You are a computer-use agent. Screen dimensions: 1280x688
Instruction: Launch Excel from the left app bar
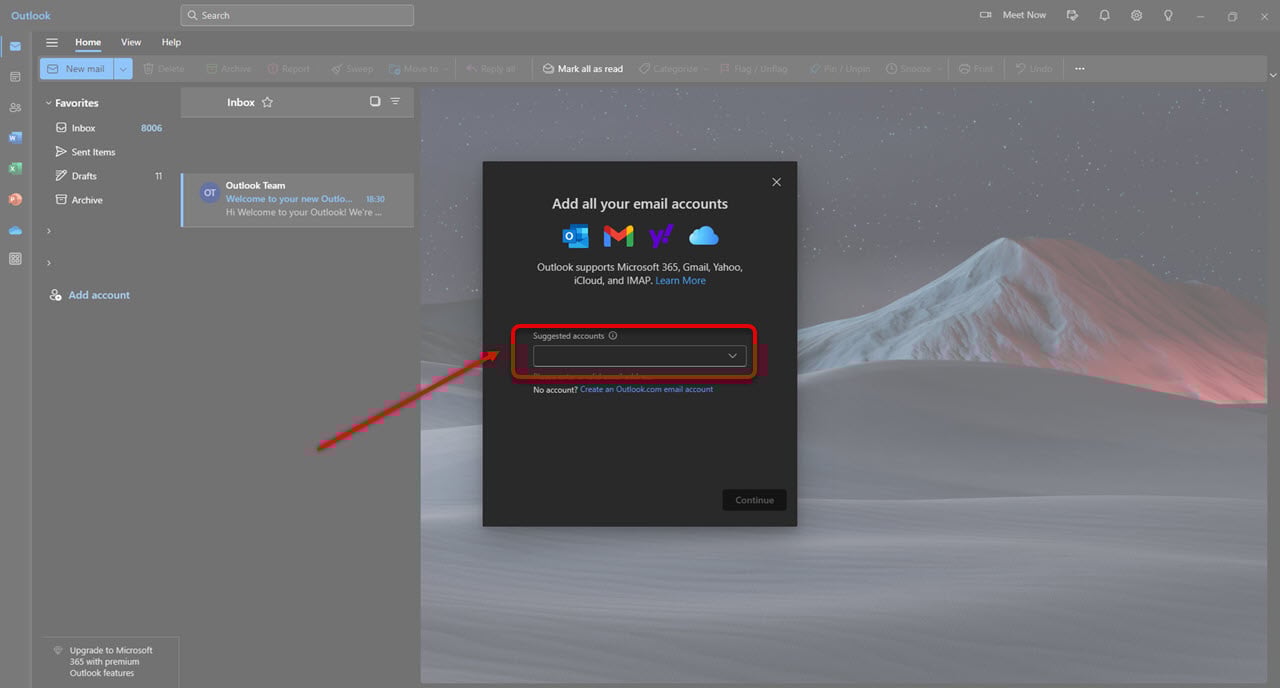pyautogui.click(x=15, y=168)
